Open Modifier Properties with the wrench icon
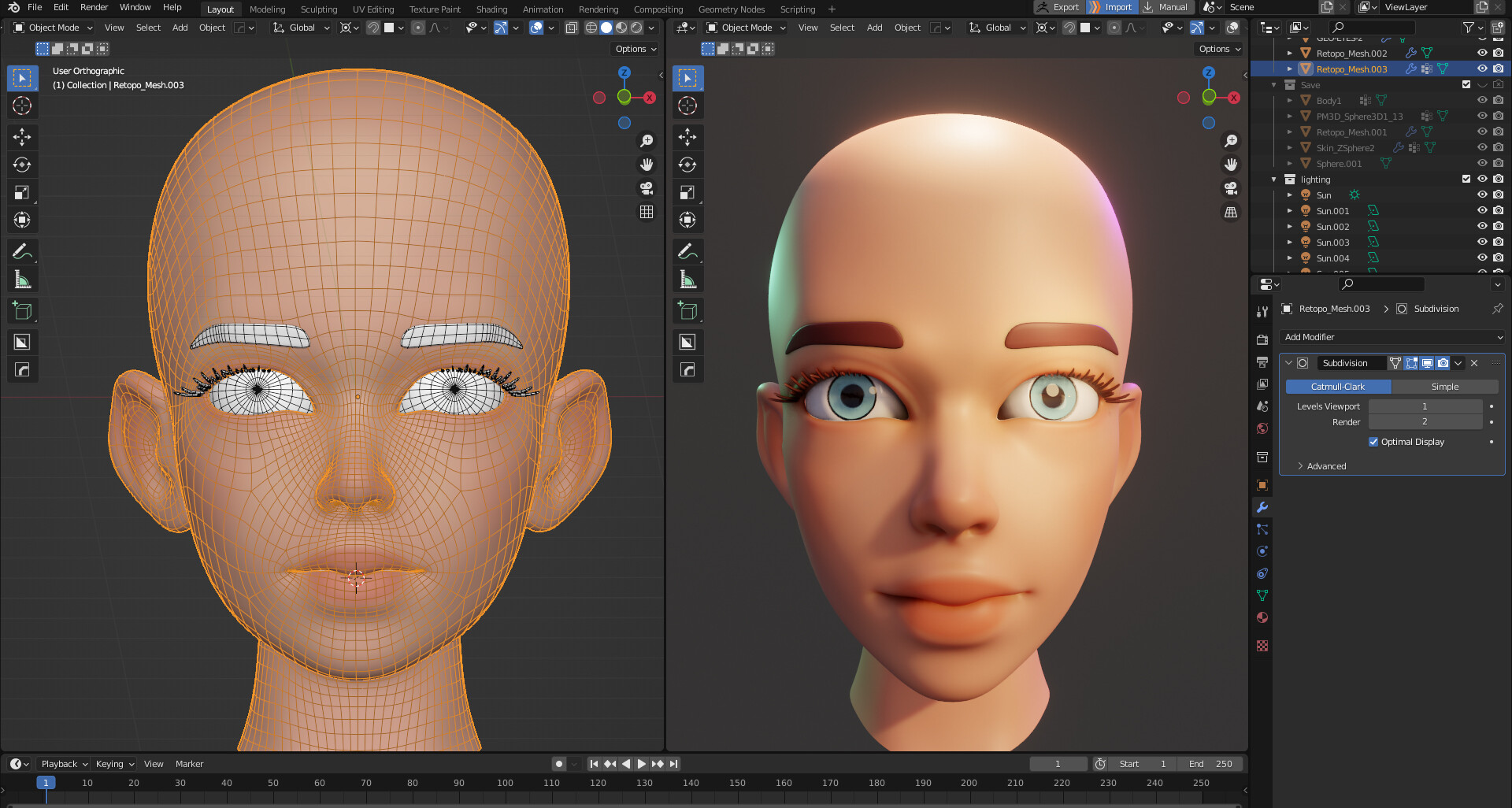The image size is (1512, 808). (x=1262, y=508)
